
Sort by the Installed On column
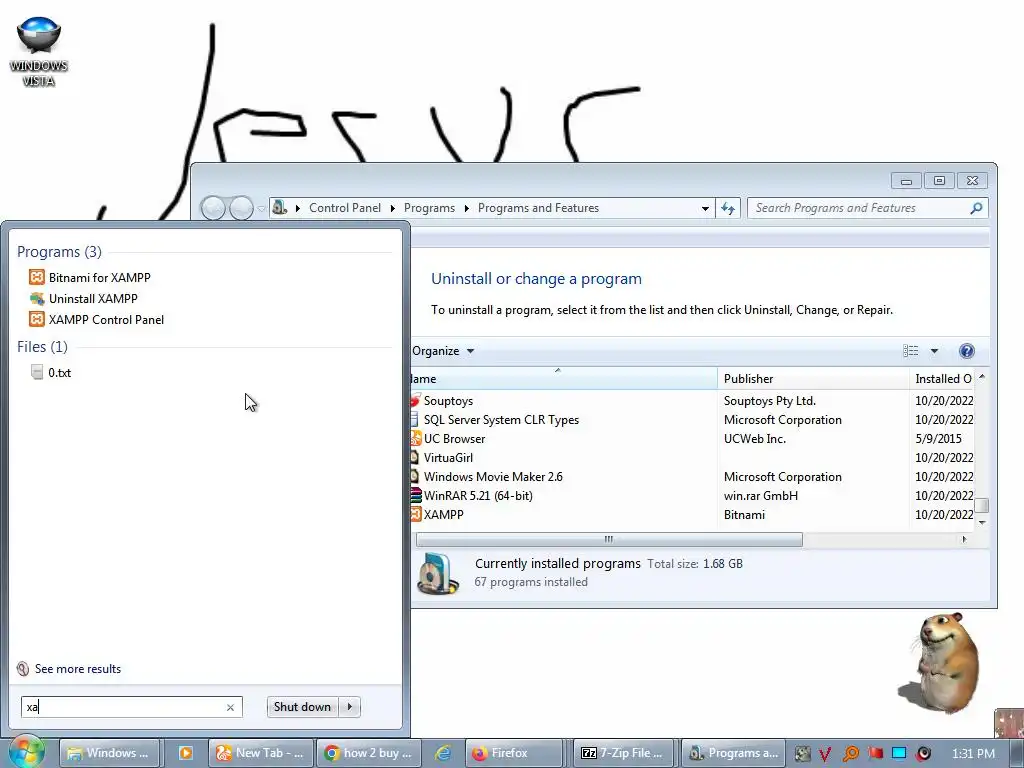click(x=942, y=379)
